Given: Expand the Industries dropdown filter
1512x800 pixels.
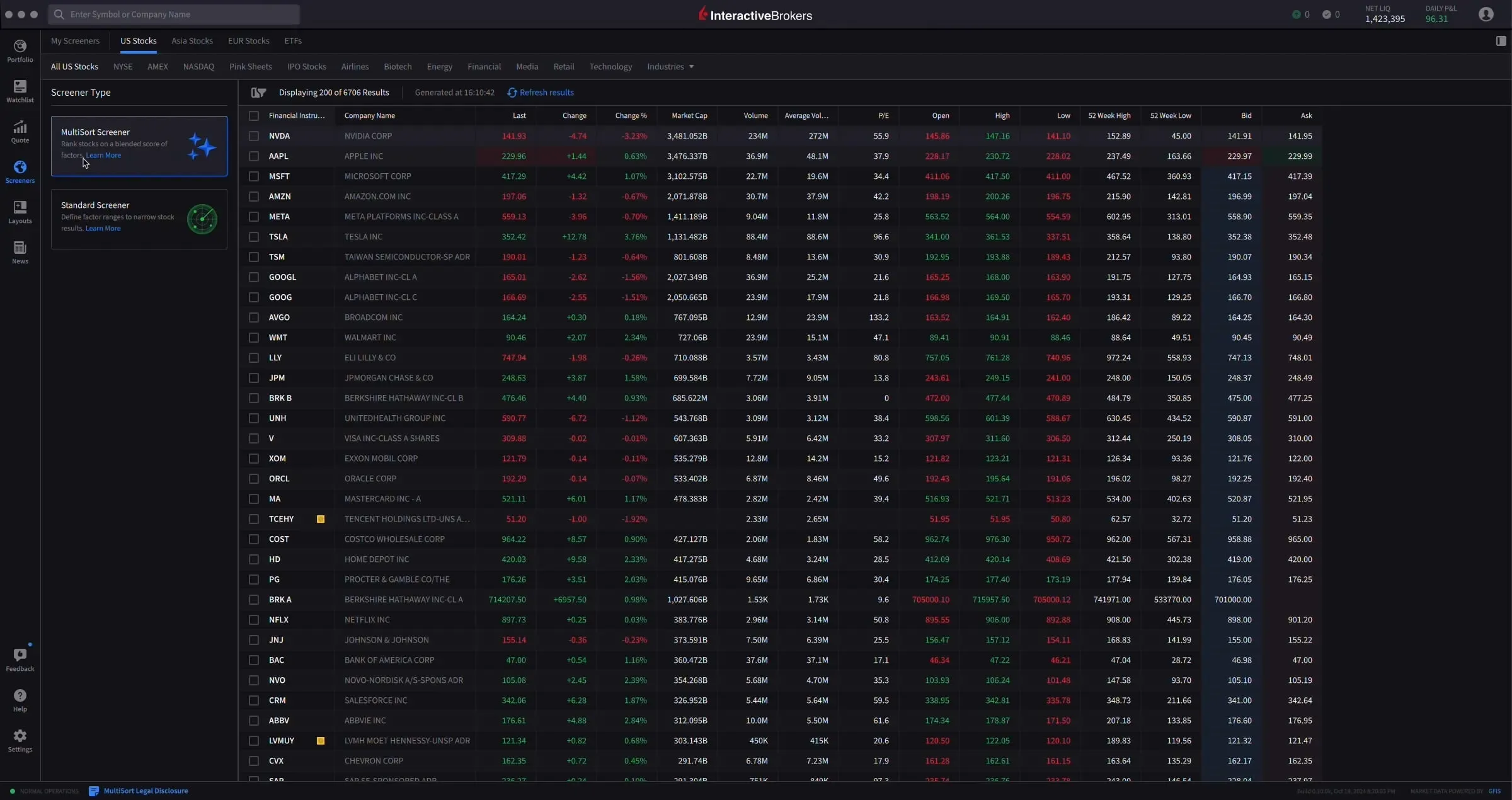Looking at the screenshot, I should pyautogui.click(x=670, y=67).
